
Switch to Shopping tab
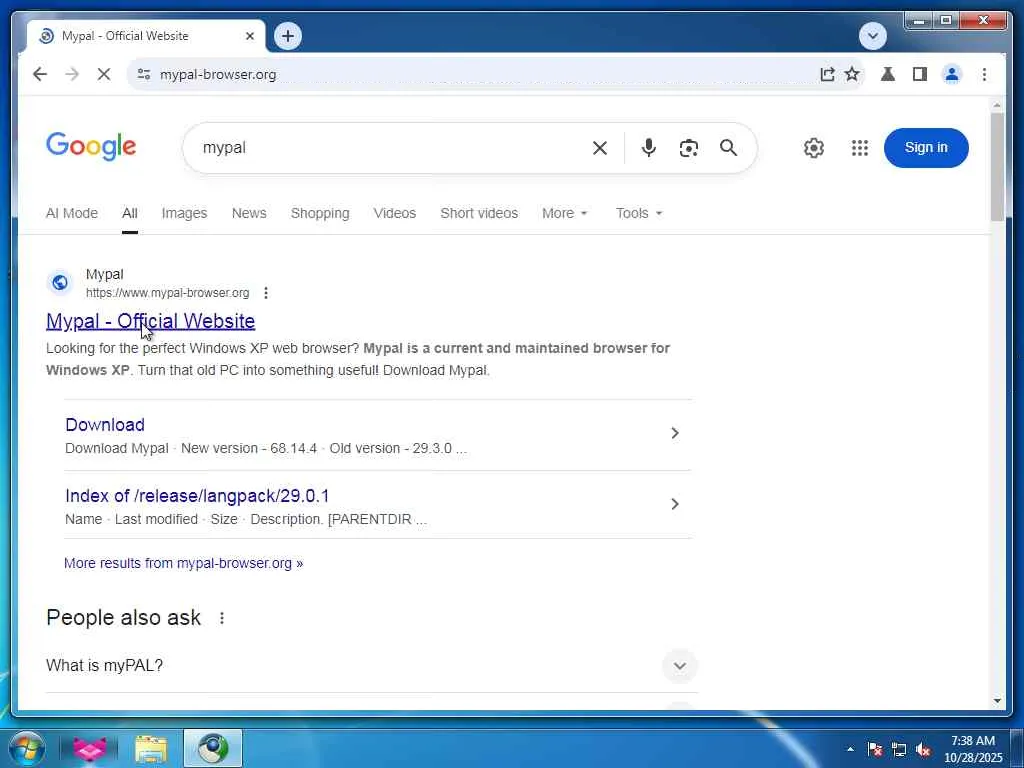tap(320, 214)
